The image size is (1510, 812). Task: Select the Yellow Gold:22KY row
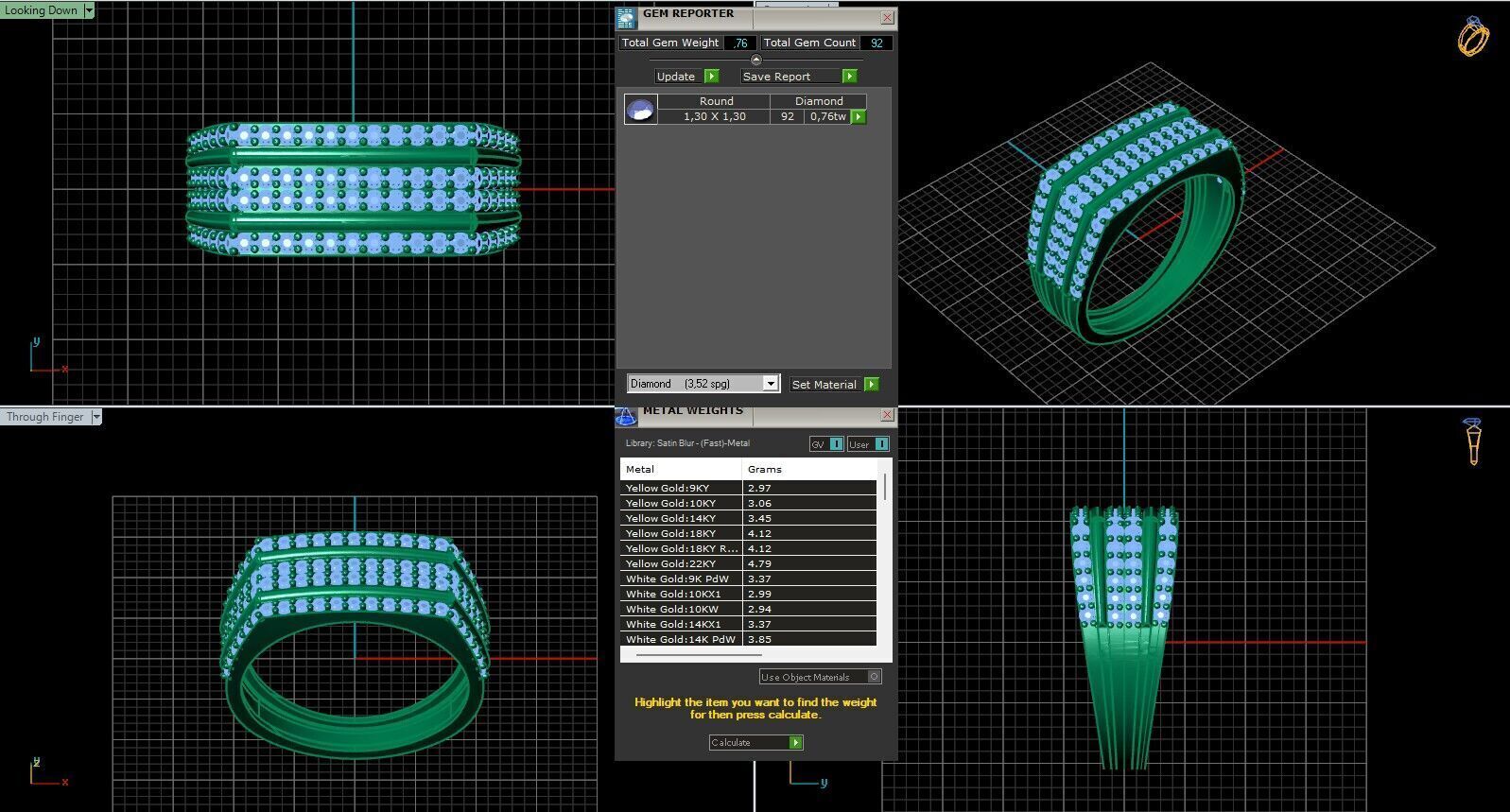point(748,563)
